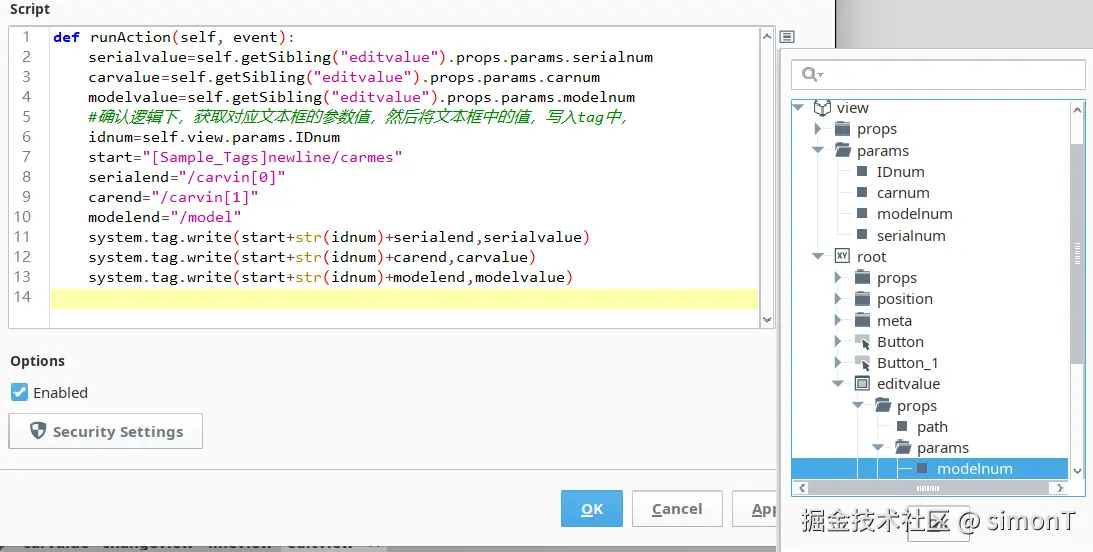Click the open folder icon beside view params

point(843,151)
